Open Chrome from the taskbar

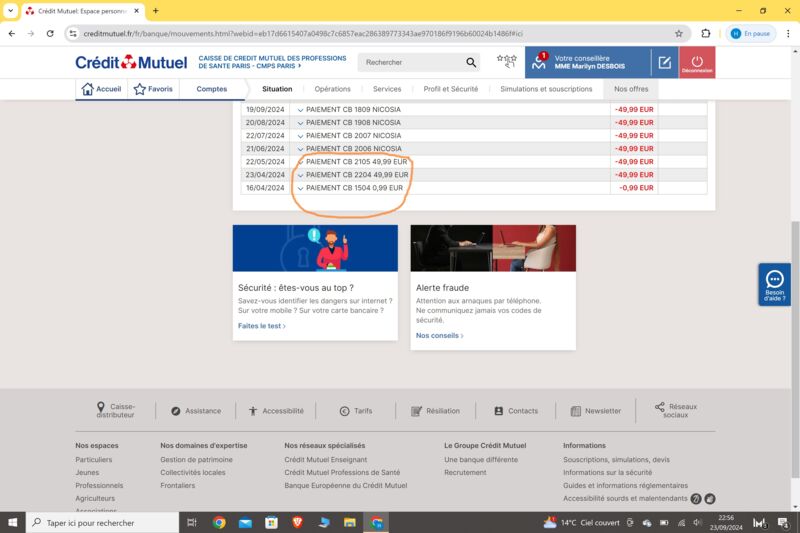(219, 522)
